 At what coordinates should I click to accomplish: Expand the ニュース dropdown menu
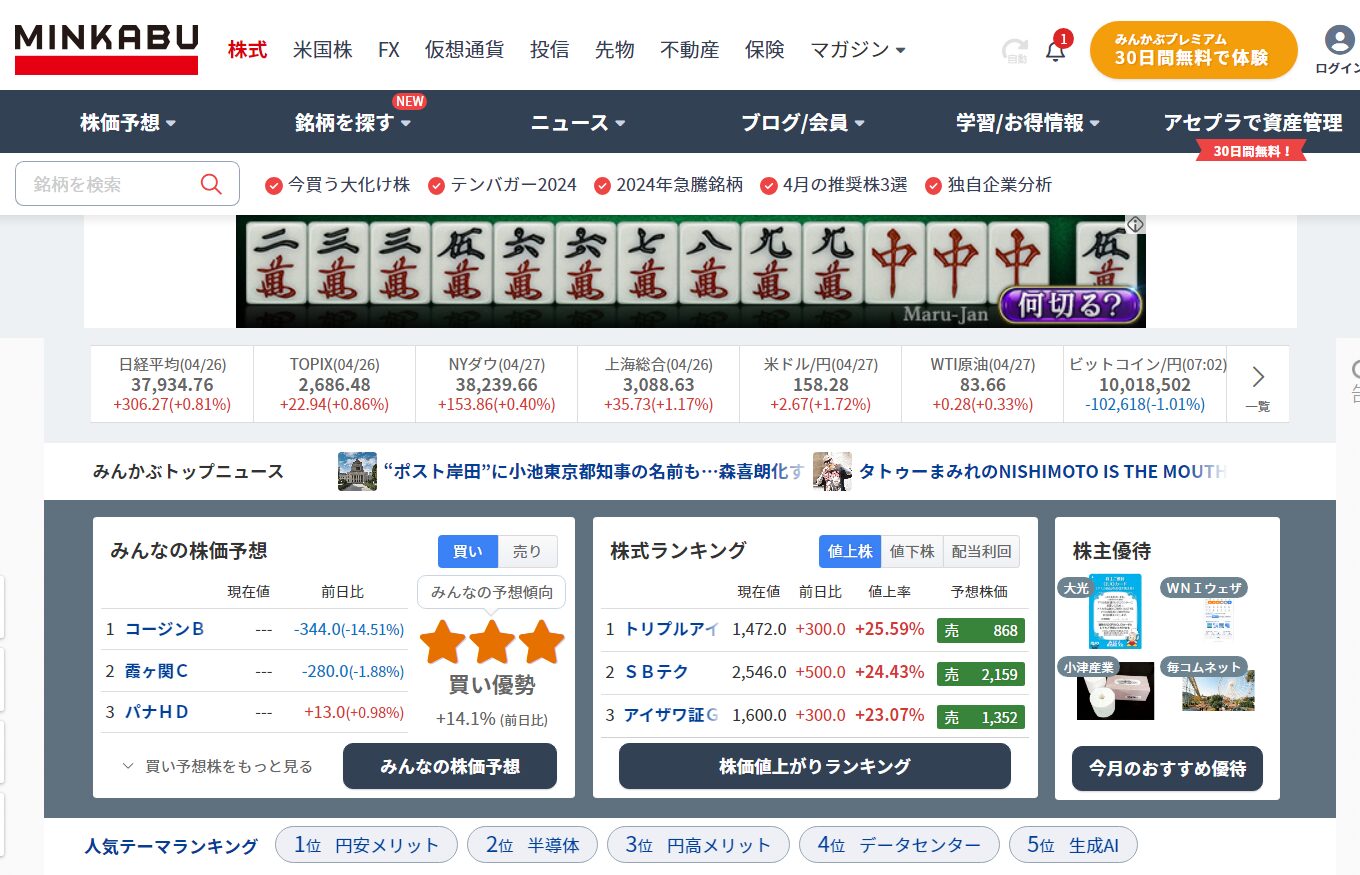[578, 123]
